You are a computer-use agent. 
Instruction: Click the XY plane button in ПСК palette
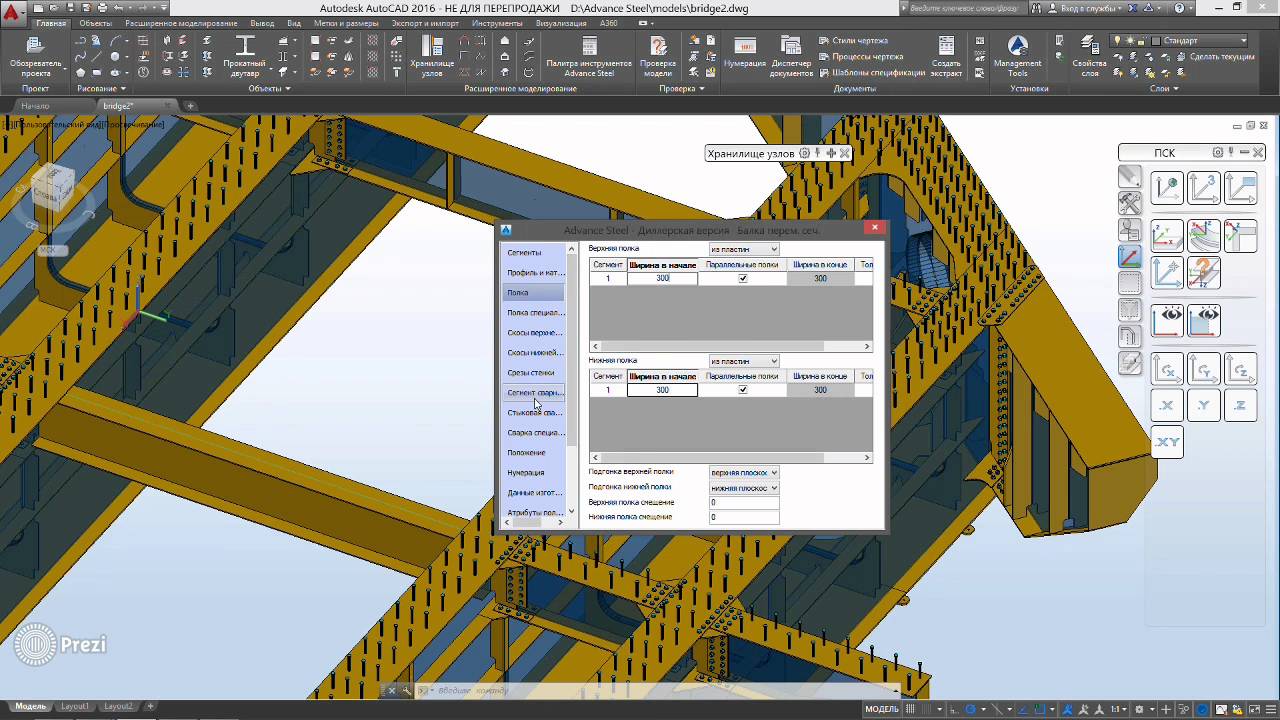coord(1167,442)
